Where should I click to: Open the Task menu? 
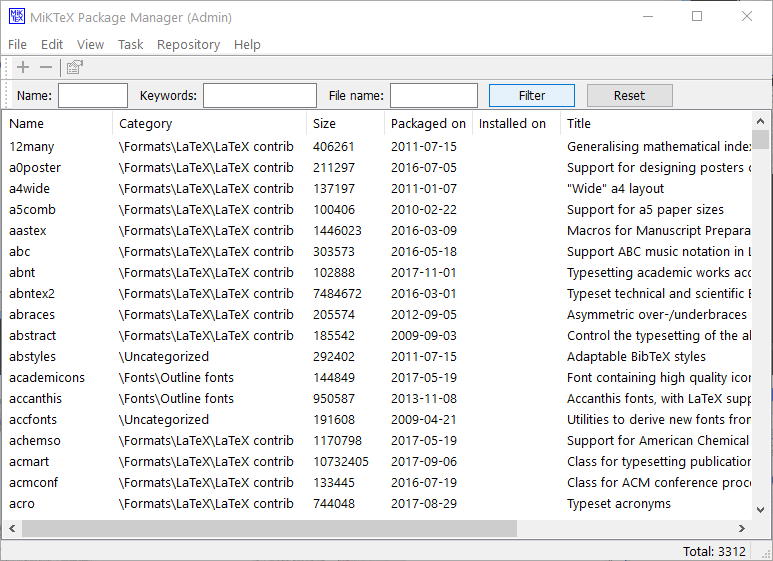pos(131,44)
